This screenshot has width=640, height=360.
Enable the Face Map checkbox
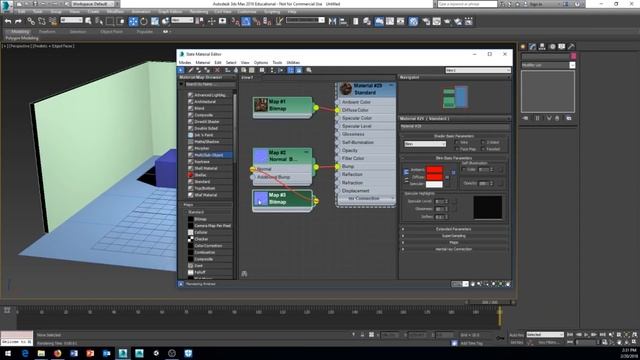coord(457,149)
